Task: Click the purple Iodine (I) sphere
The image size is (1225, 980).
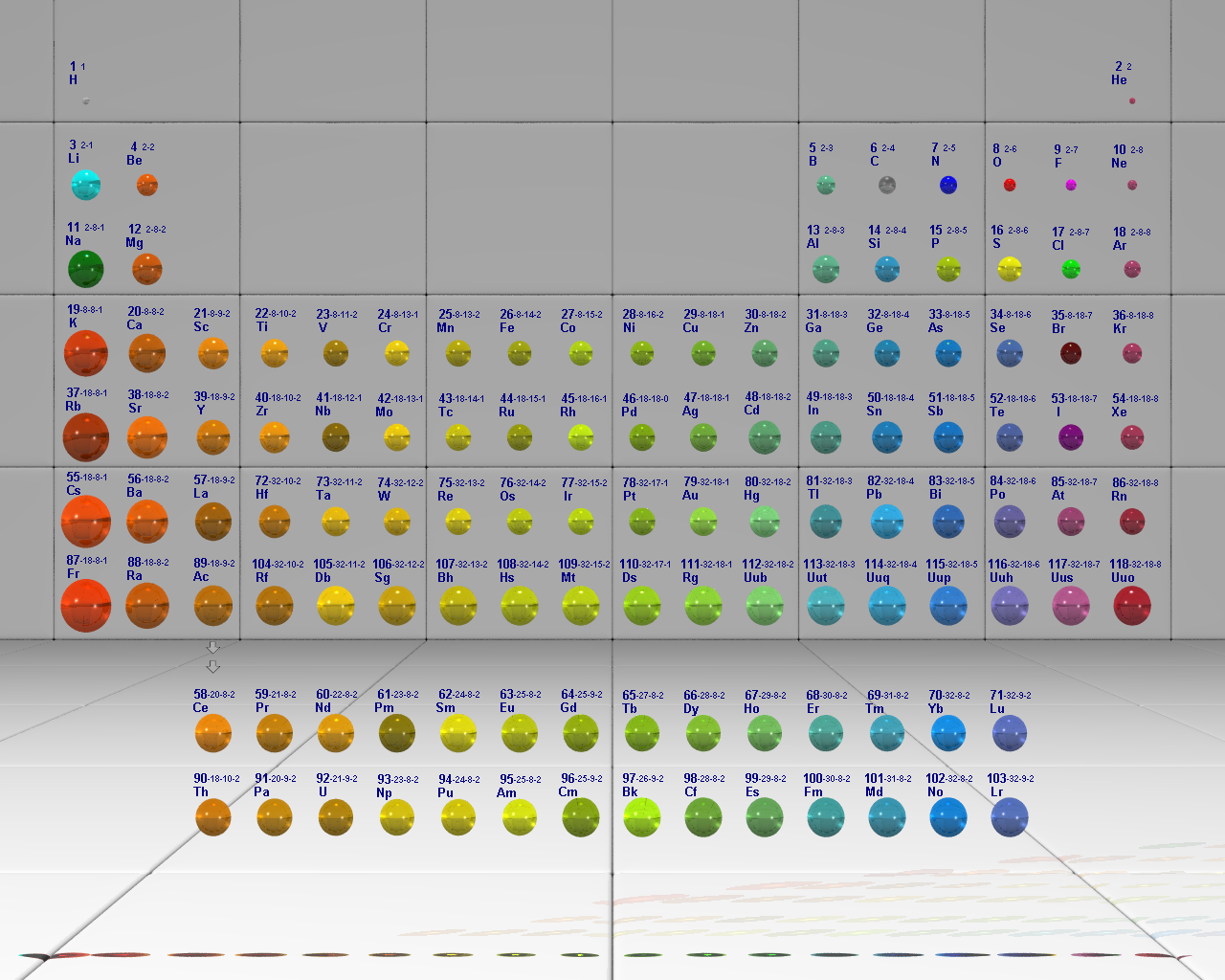Action: click(1071, 437)
